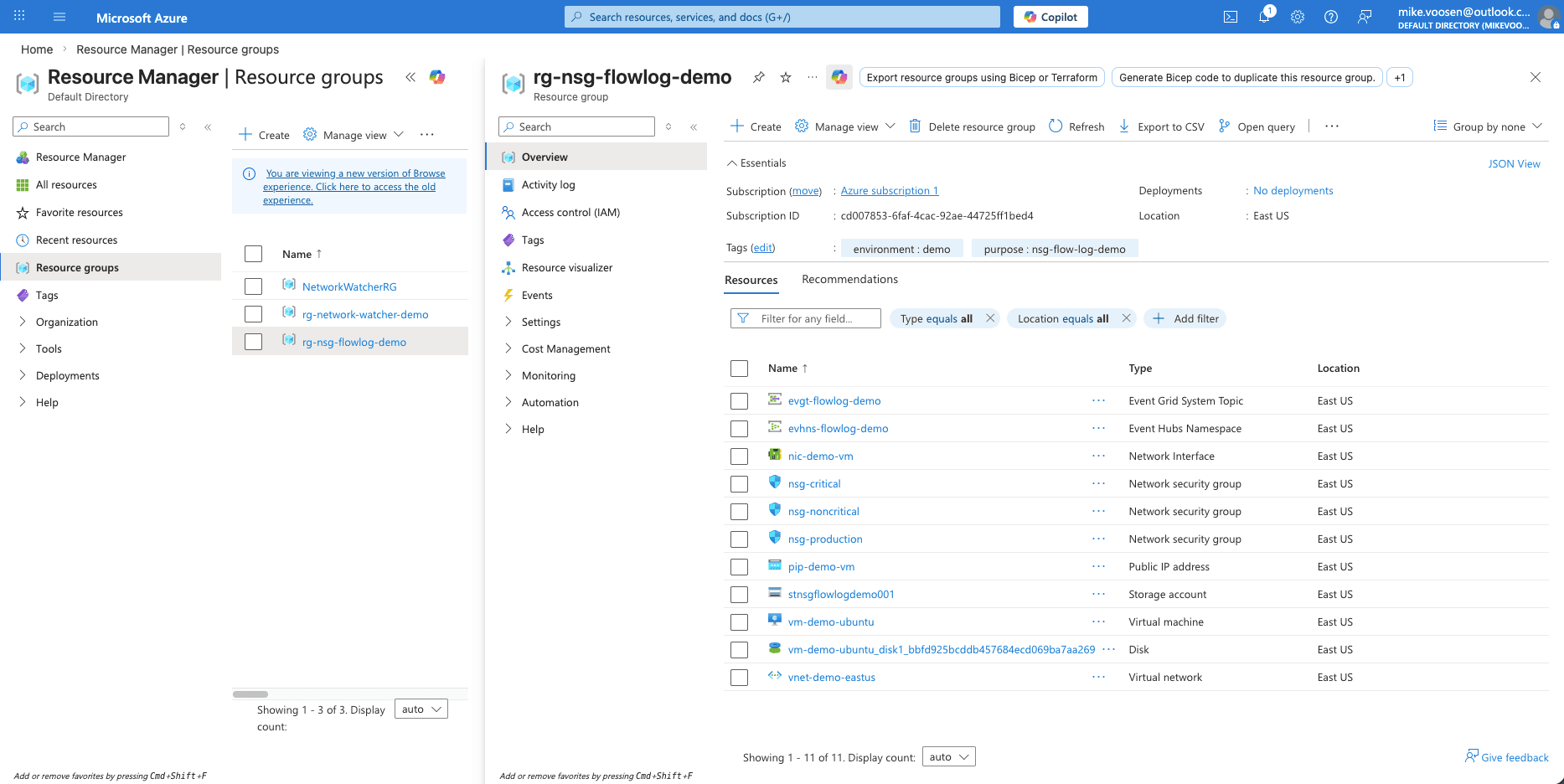Open the Azure notifications bell

click(1264, 16)
